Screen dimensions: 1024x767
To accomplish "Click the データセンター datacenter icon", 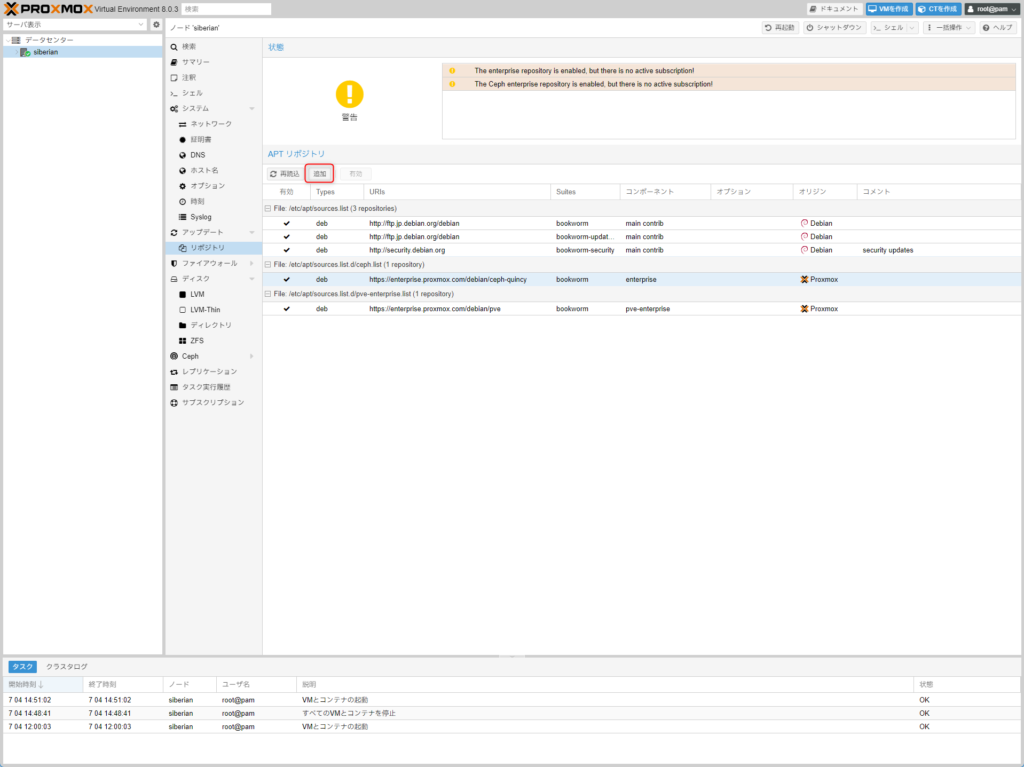I will point(16,41).
